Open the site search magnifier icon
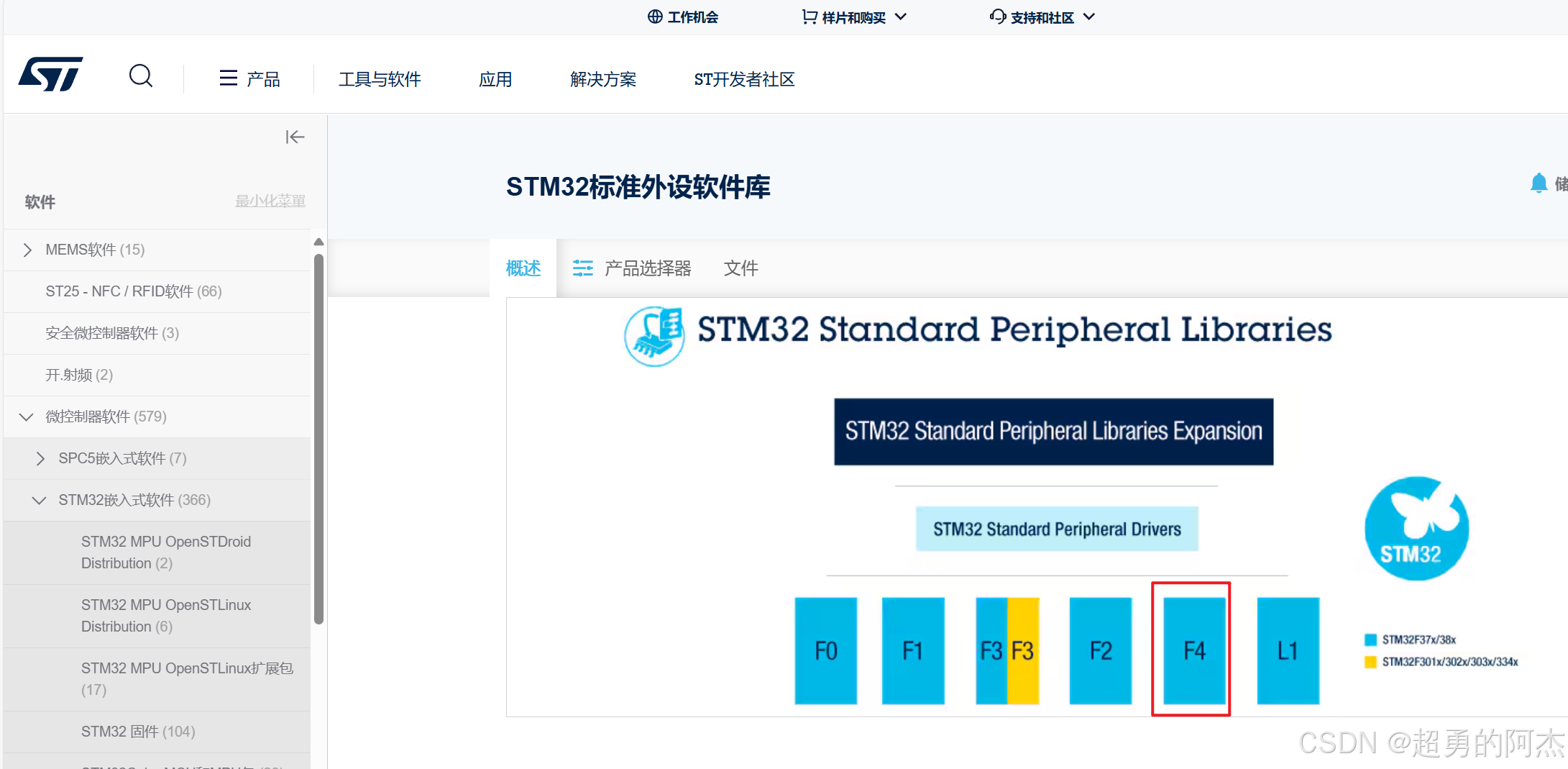 [141, 76]
